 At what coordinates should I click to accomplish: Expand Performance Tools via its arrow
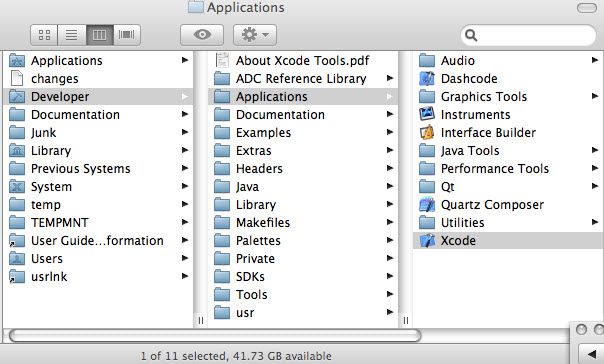595,168
